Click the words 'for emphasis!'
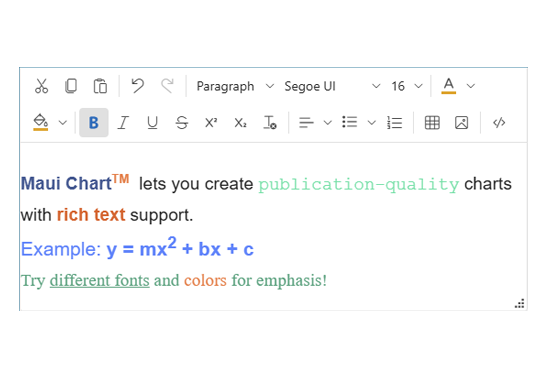This screenshot has height=380, width=550. coord(280,281)
